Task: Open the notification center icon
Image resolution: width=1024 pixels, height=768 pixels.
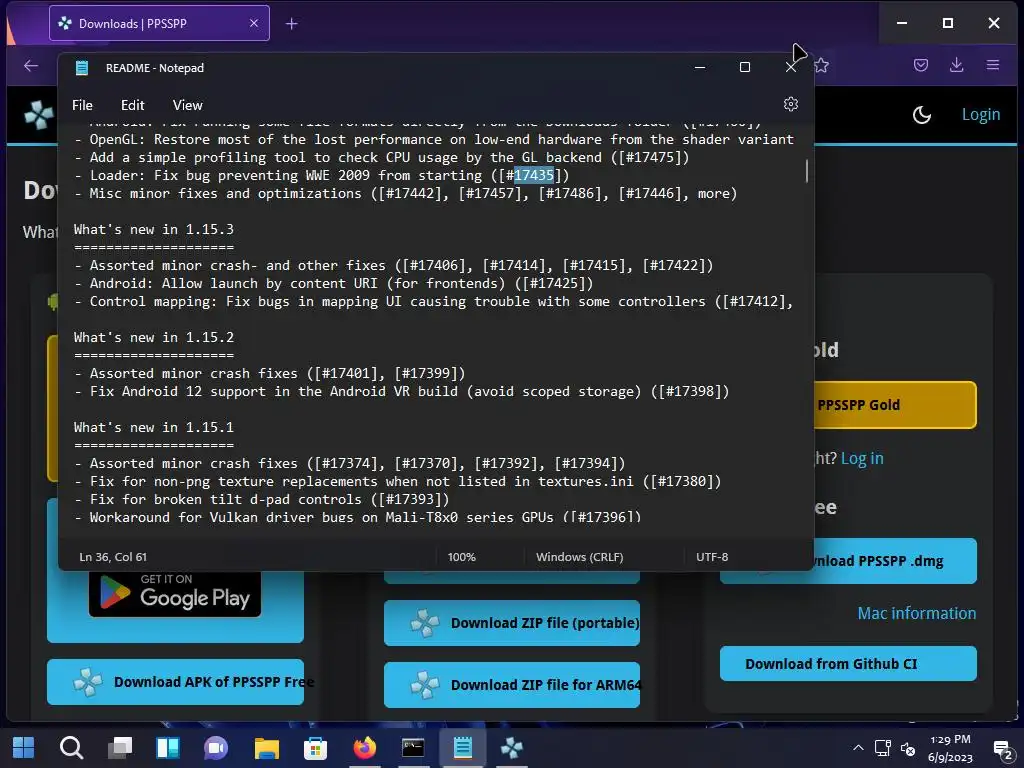Action: (1002, 749)
